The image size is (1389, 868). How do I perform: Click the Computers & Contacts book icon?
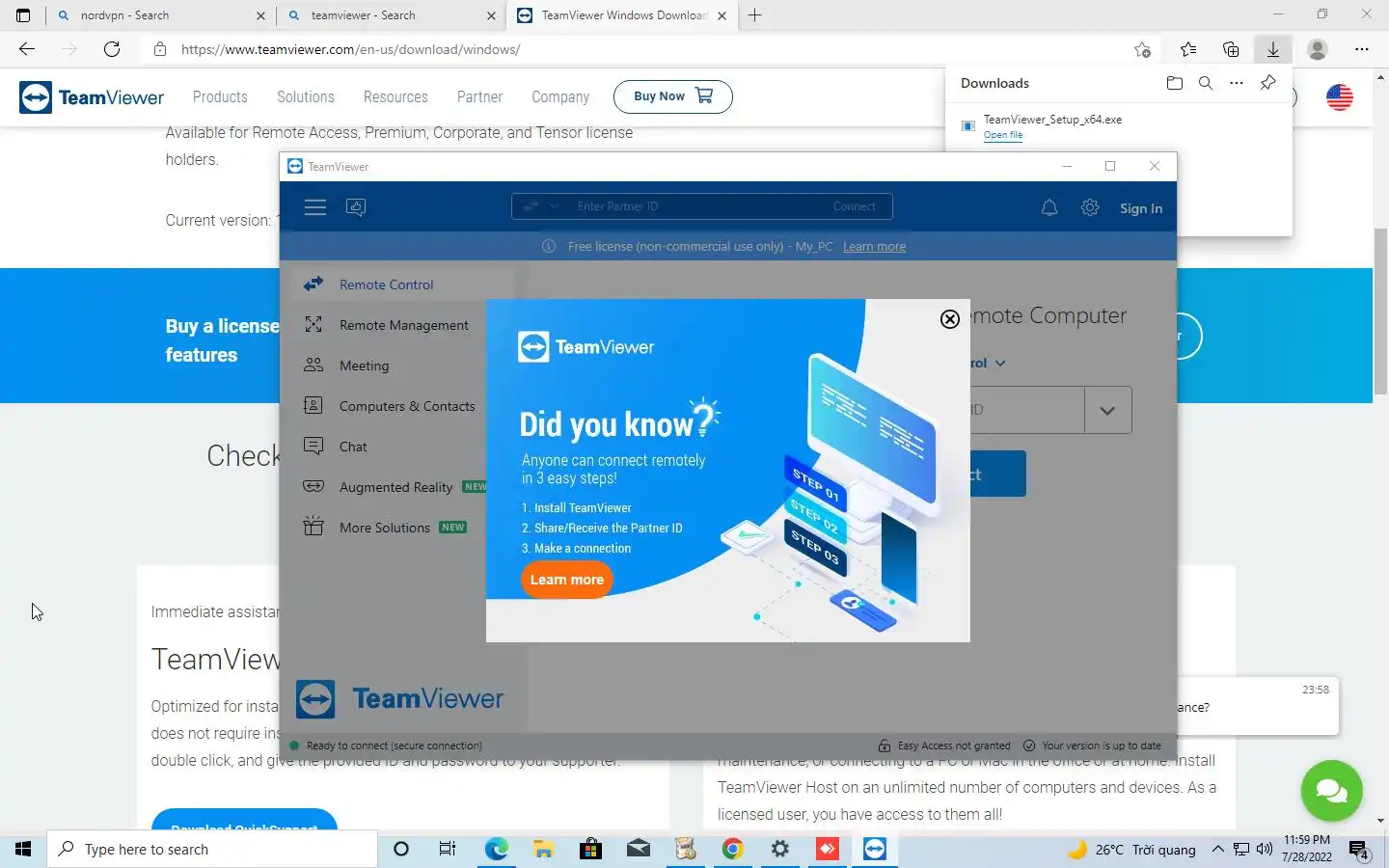pos(313,405)
